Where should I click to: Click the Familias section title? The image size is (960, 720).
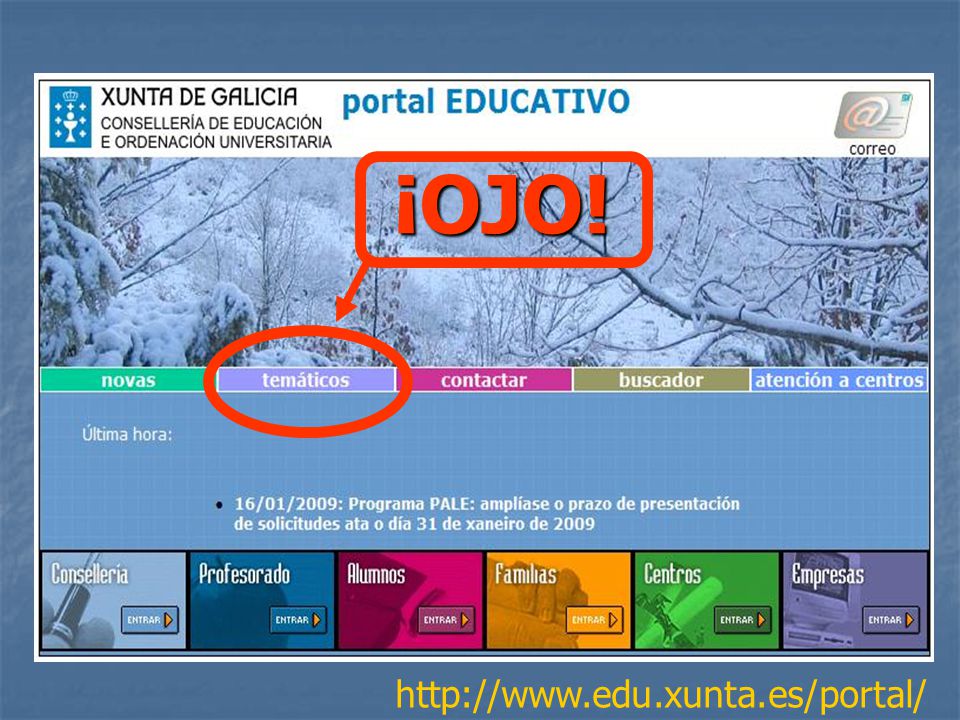pyautogui.click(x=526, y=574)
